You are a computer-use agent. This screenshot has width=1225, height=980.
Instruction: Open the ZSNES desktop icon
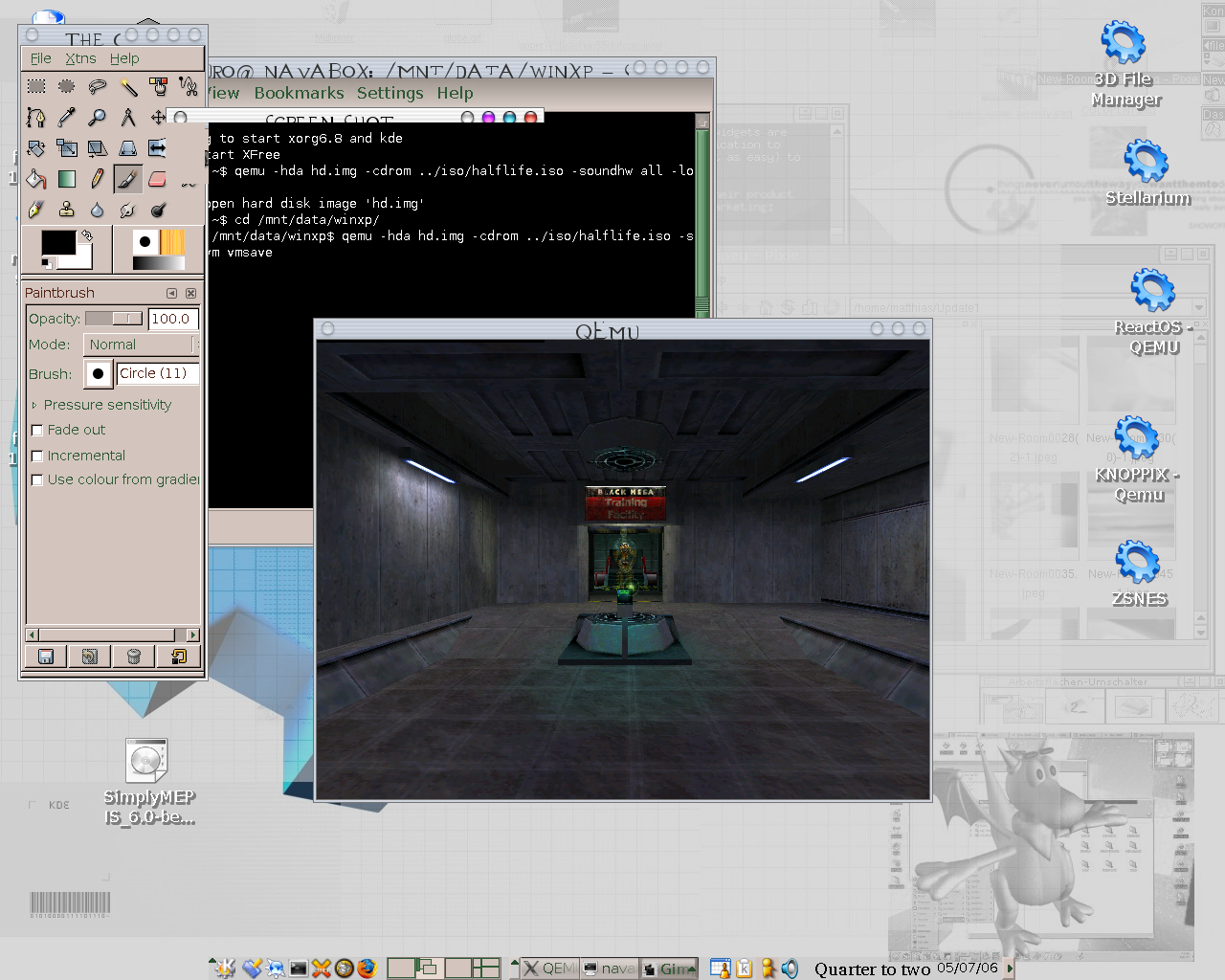pos(1139,574)
